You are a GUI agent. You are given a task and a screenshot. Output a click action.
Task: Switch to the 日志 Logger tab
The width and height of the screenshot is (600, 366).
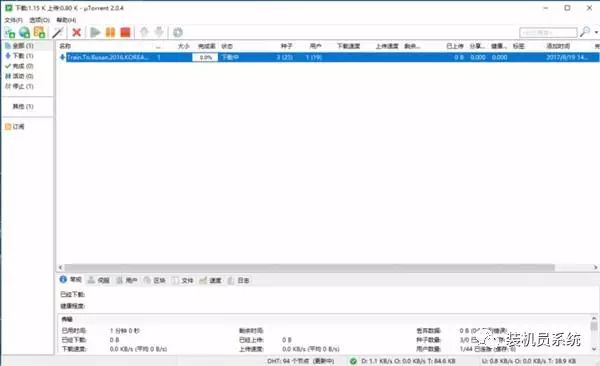pos(238,280)
